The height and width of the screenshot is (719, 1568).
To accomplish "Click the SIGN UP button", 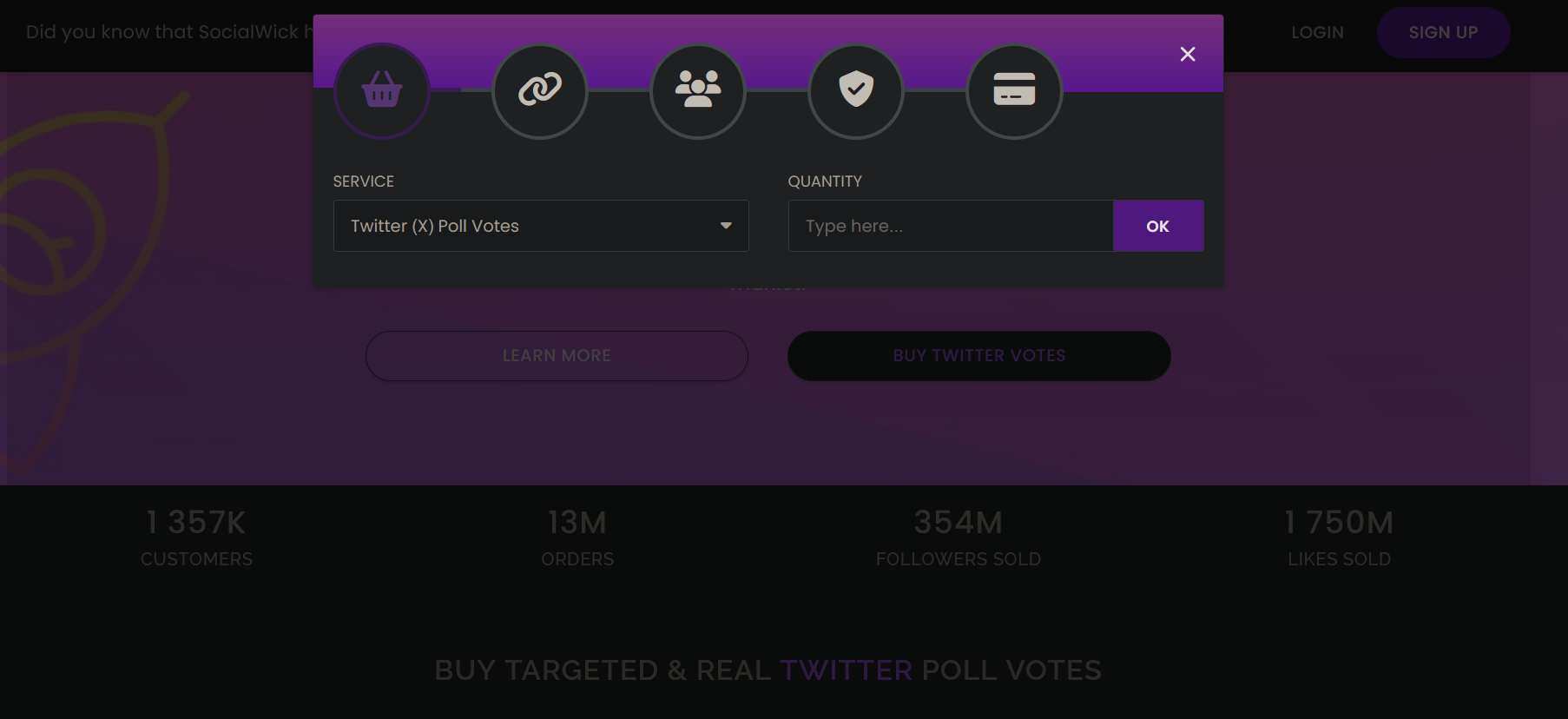I will tap(1443, 32).
